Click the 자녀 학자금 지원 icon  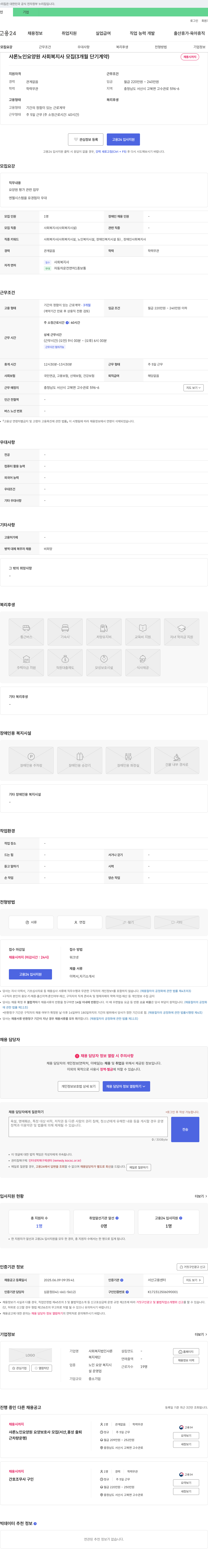click(x=182, y=632)
